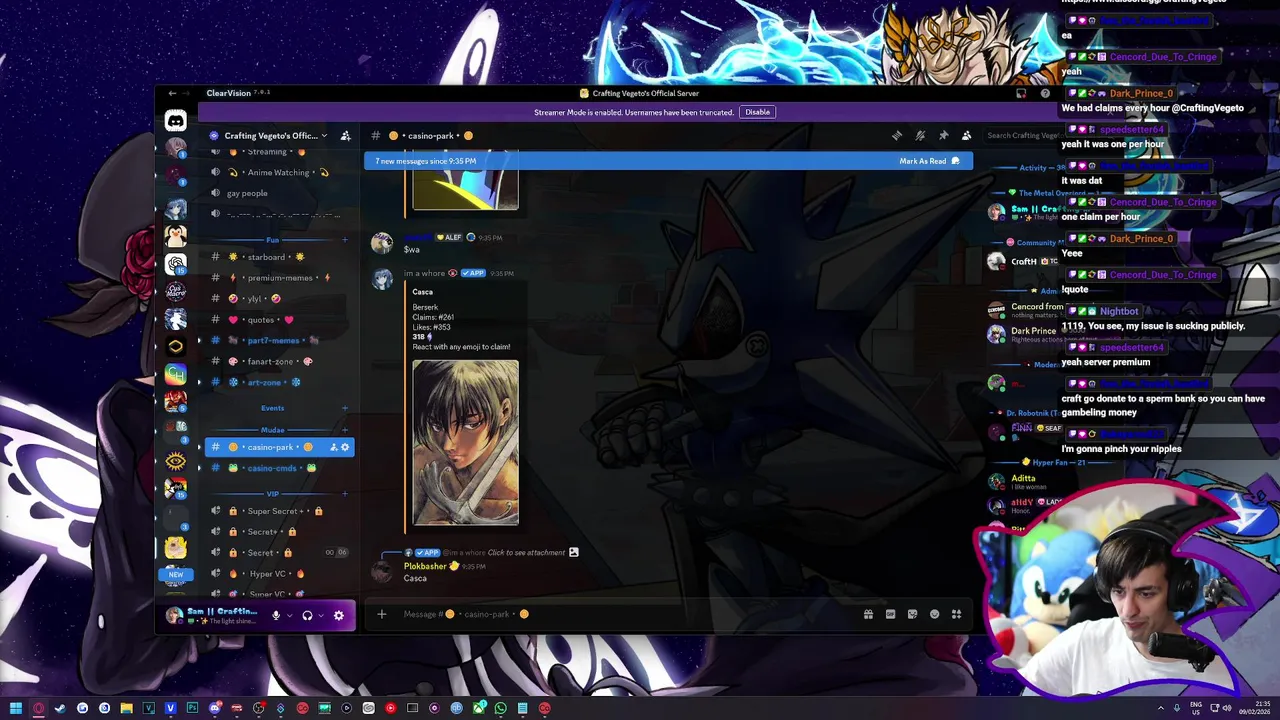Viewport: 1280px width, 720px height.
Task: Focus the server search box
Action: (1023, 136)
